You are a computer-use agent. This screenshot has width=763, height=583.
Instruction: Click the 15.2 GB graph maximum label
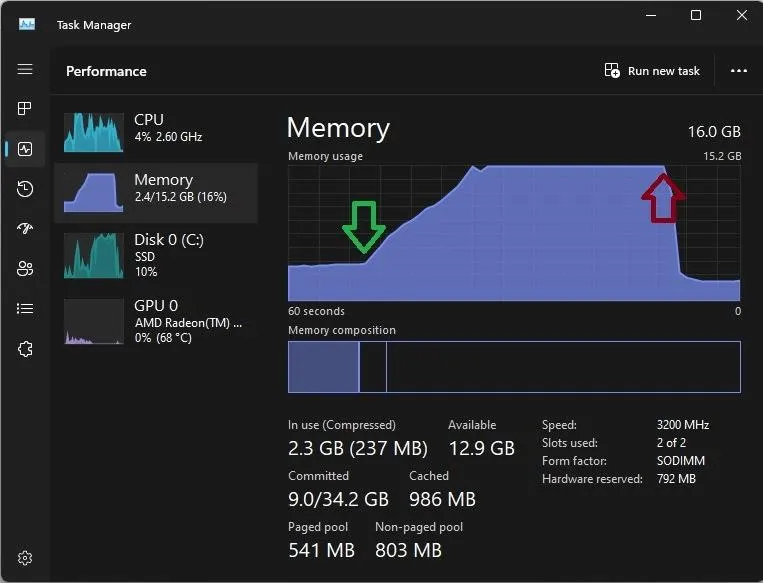(x=722, y=156)
